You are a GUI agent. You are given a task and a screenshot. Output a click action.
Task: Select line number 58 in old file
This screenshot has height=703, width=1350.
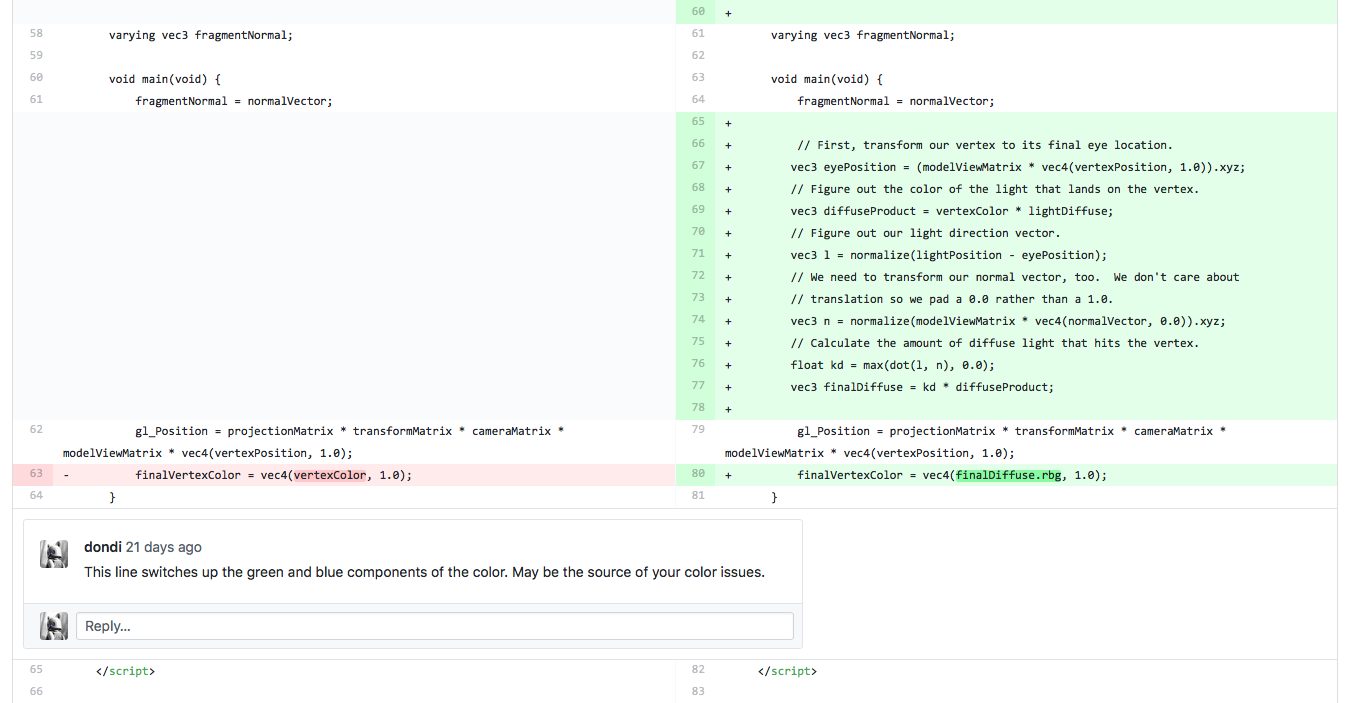(36, 34)
